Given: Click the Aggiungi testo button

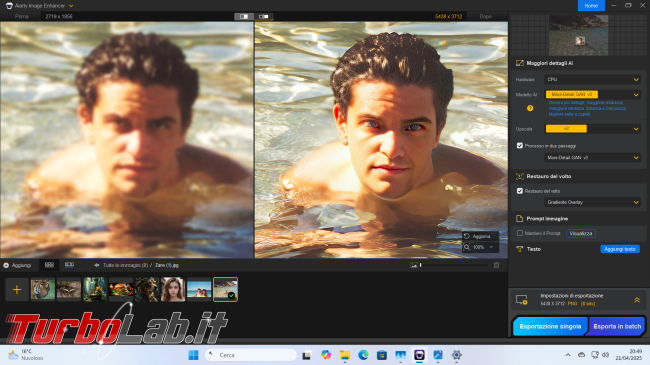Looking at the screenshot, I should pos(620,249).
